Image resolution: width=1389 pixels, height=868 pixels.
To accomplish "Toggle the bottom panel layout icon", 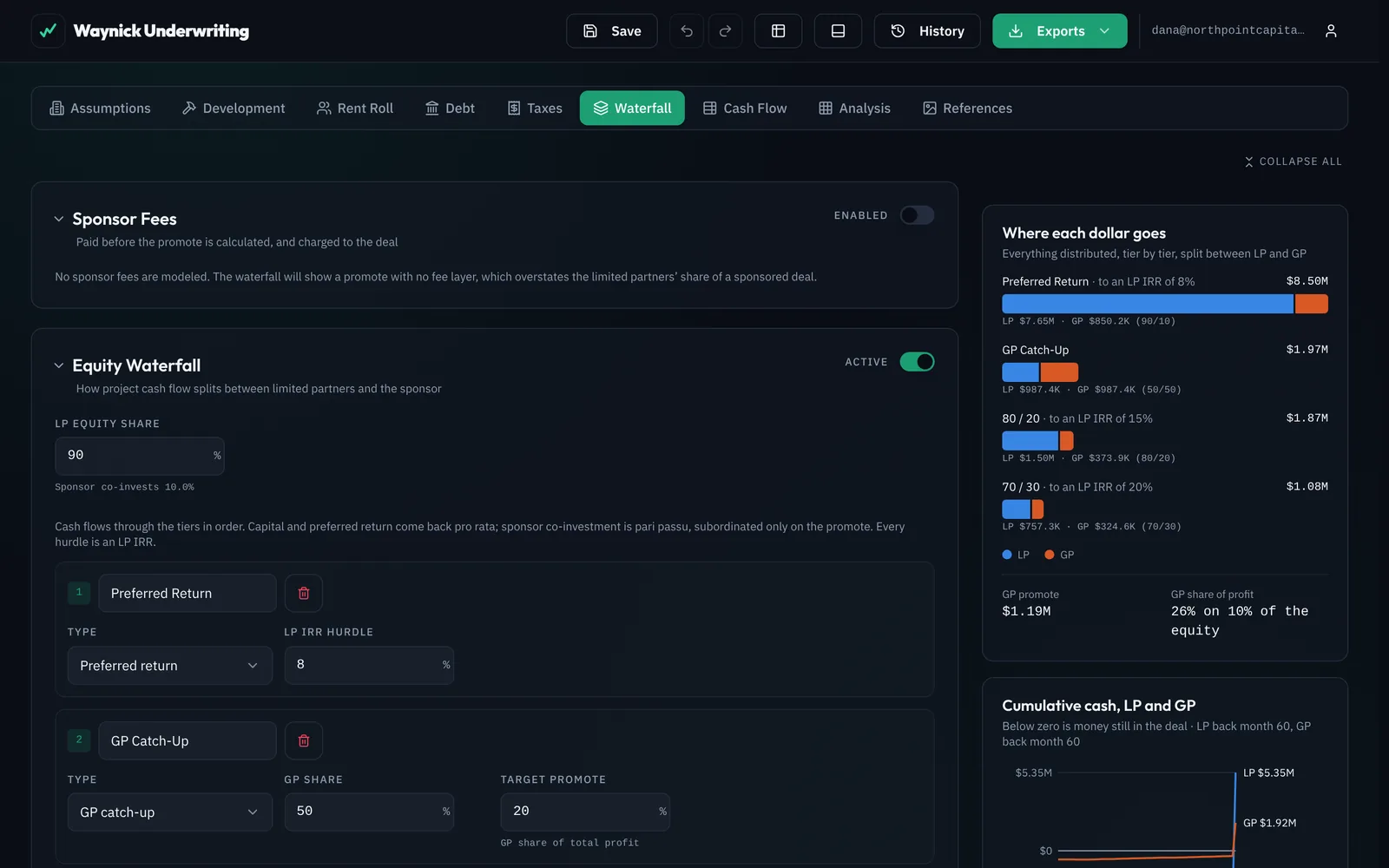I will (838, 31).
